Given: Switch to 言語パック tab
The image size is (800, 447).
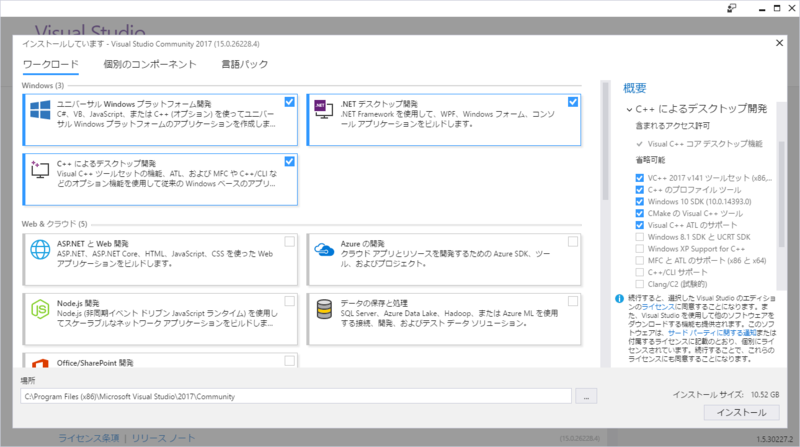Looking at the screenshot, I should (244, 64).
